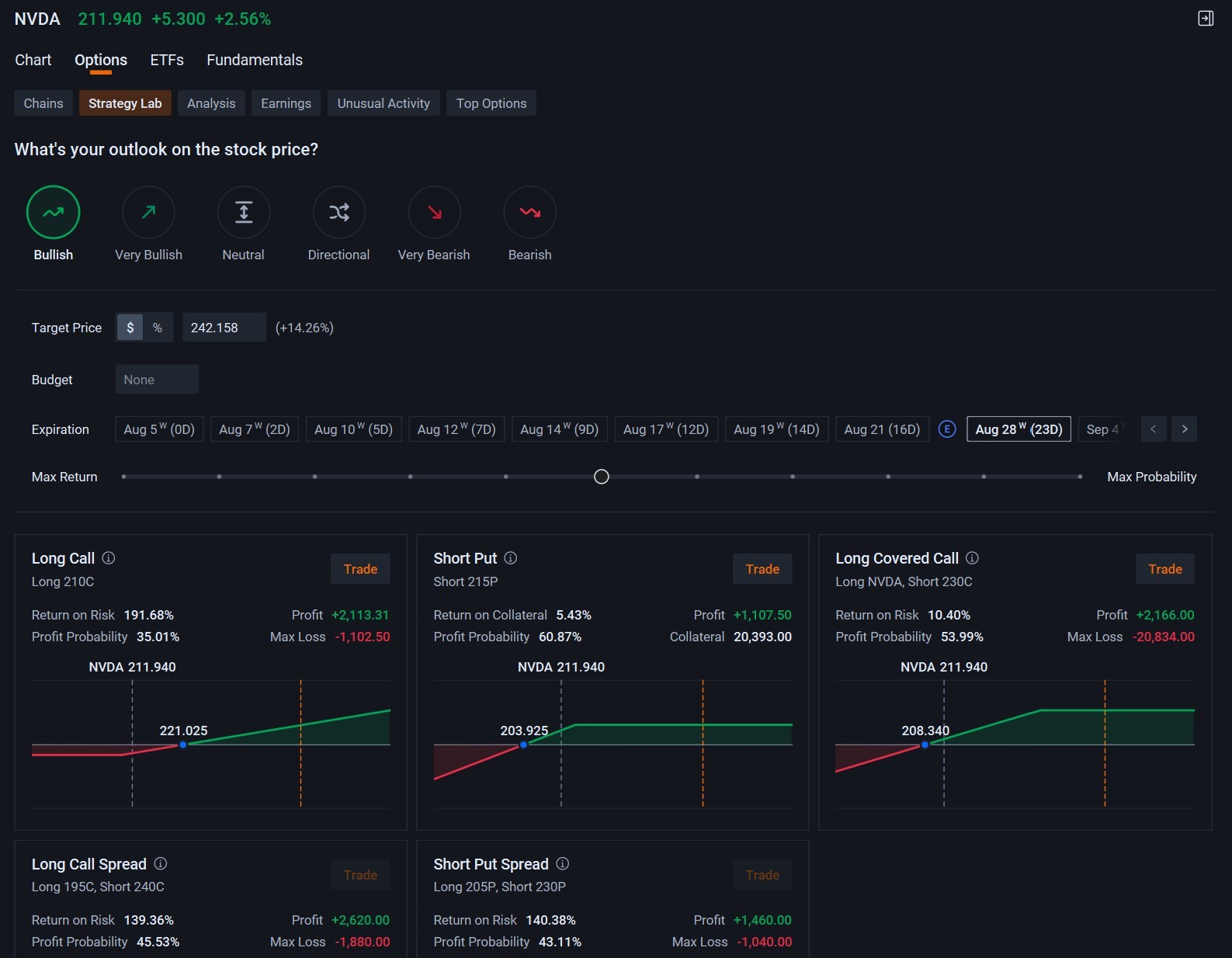Screen dimensions: 1232x958
Task: Select Aug 10 (5D) expiration
Action: (354, 429)
